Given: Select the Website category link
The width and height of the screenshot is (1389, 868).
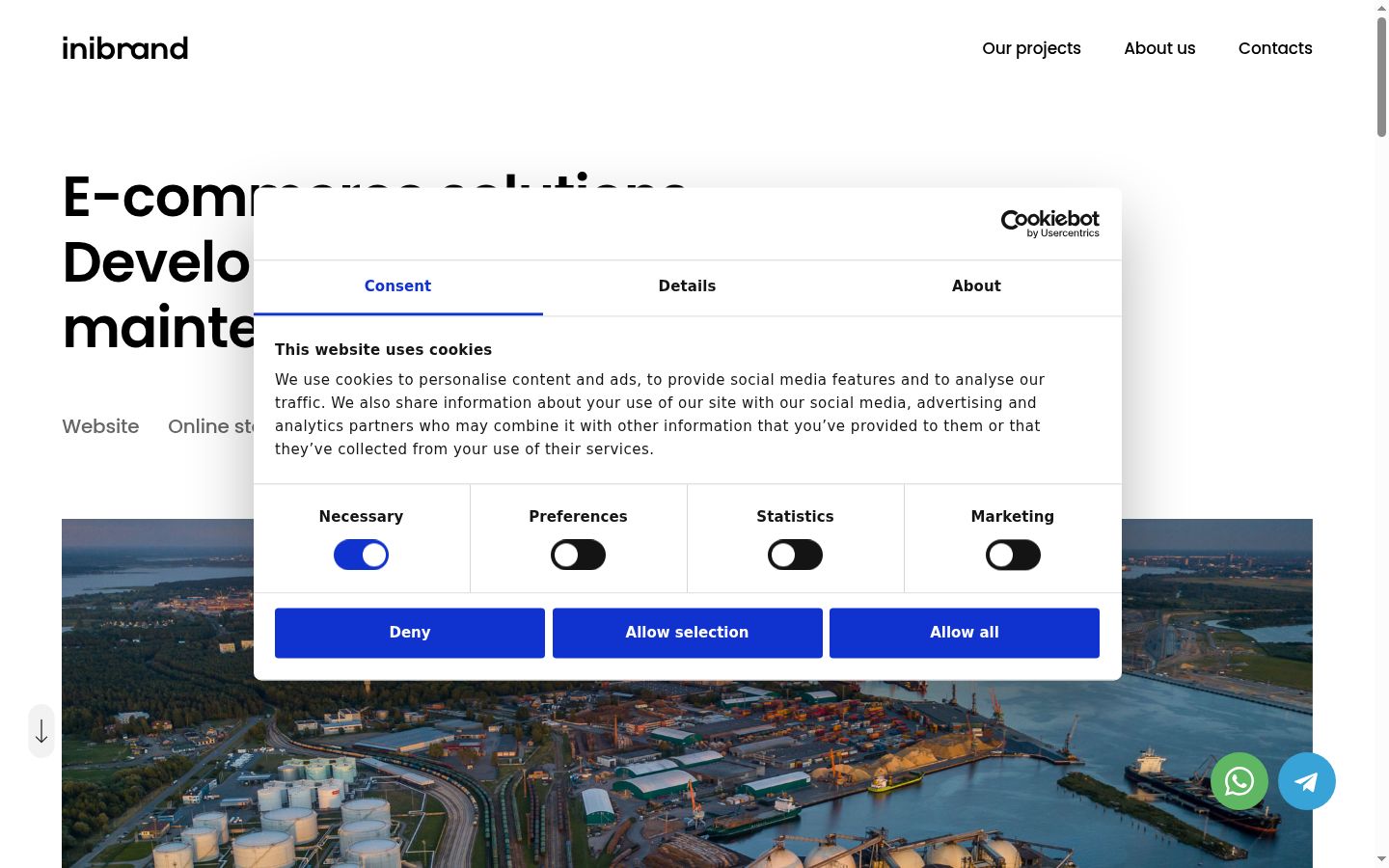Looking at the screenshot, I should click(100, 426).
